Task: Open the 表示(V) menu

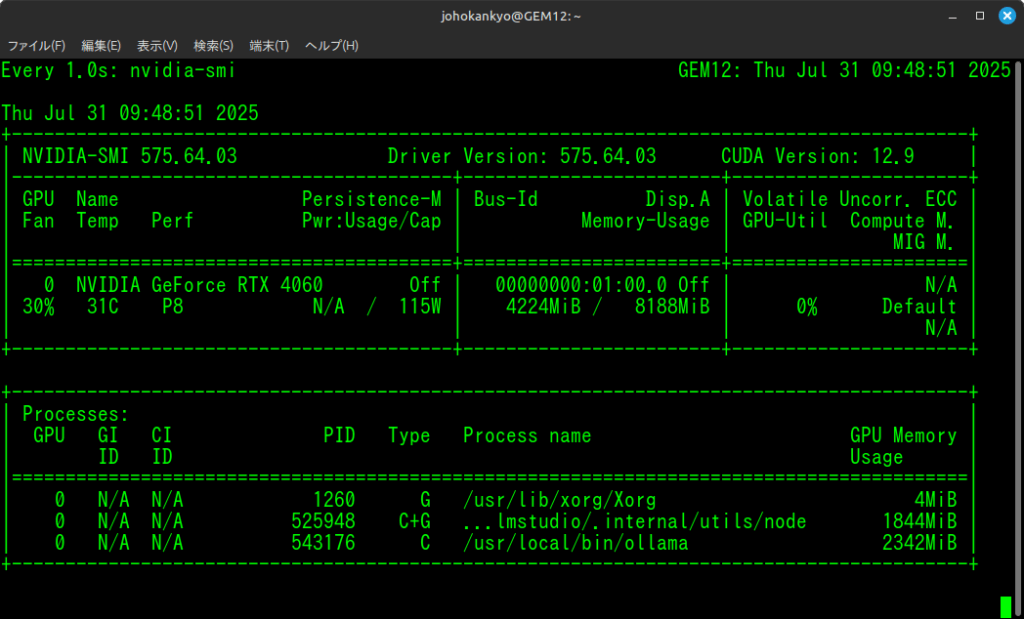Action: (x=157, y=46)
